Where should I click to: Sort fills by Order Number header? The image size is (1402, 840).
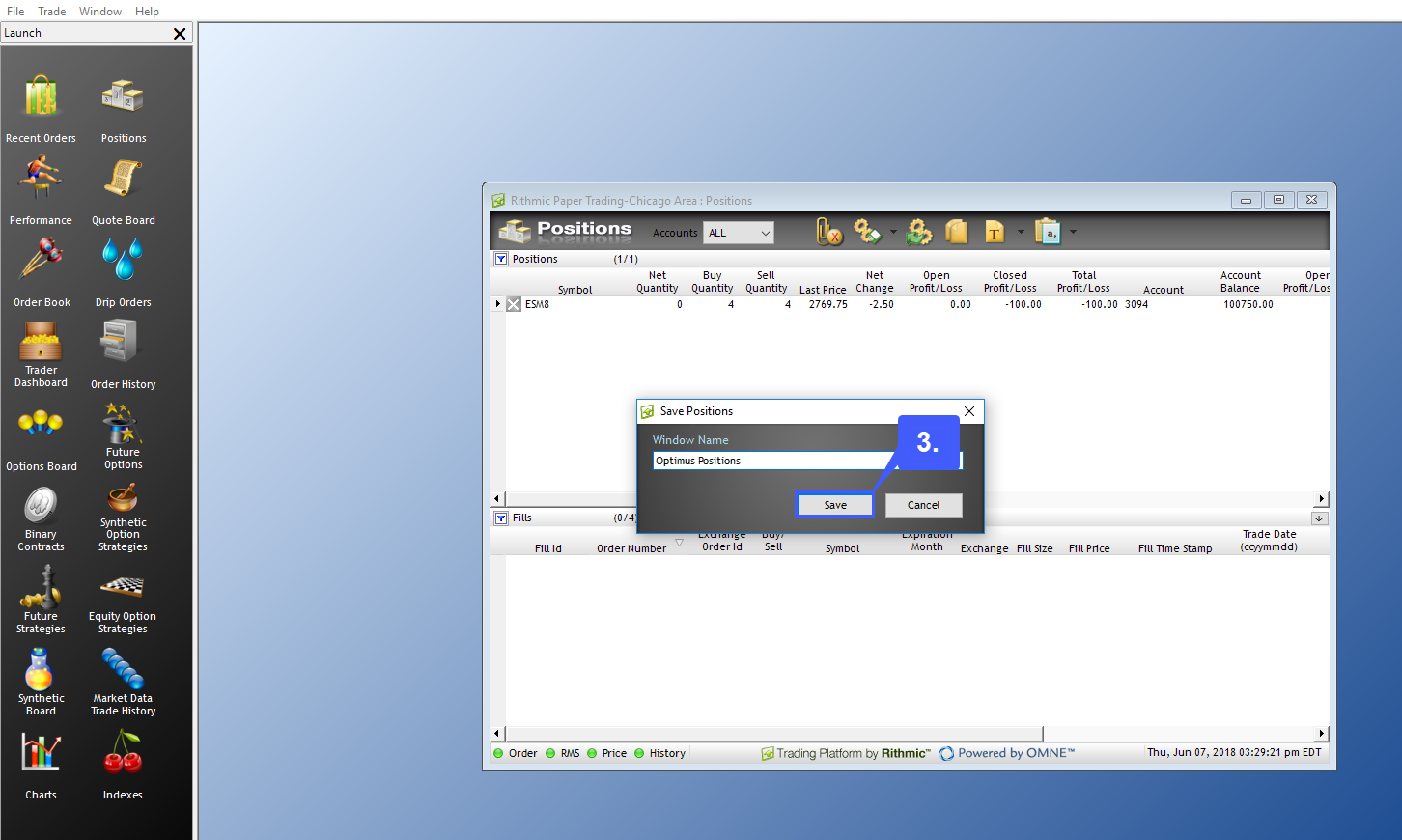click(x=631, y=548)
